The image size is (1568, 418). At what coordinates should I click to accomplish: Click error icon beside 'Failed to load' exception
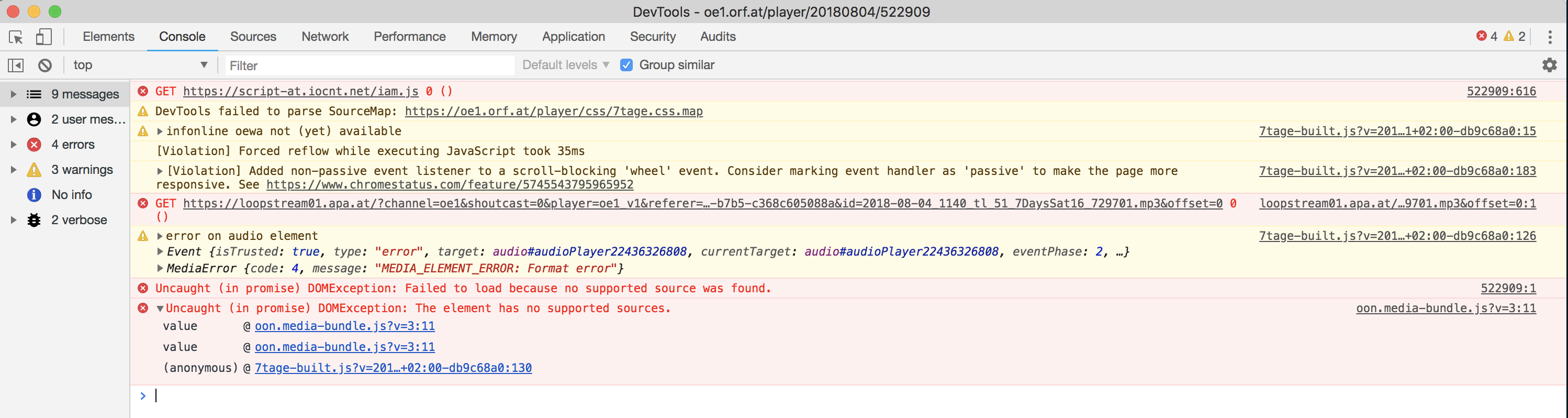[143, 288]
